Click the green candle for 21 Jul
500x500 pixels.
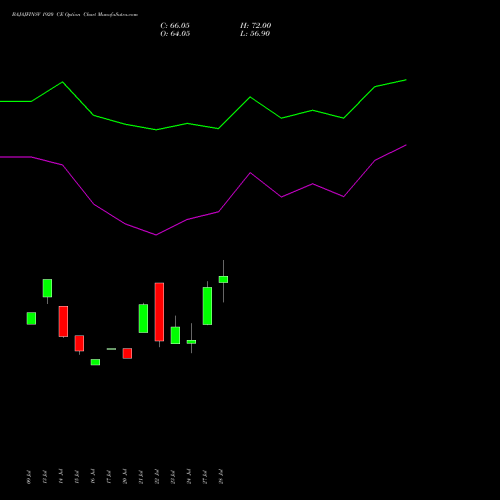point(143,318)
